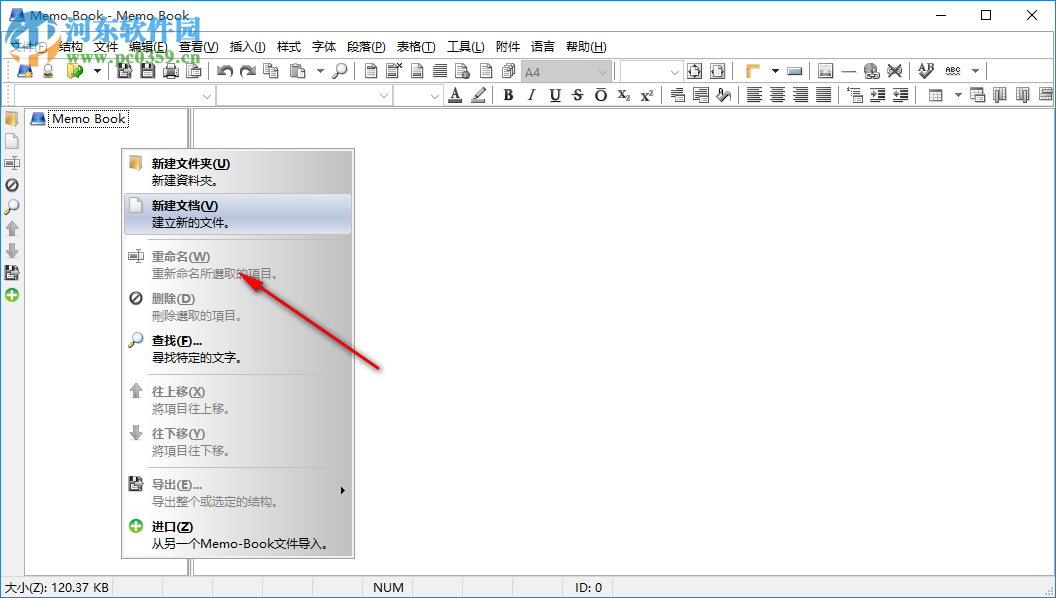Click the ruler icon in the toolbar
This screenshot has height=598, width=1056.
[x=753, y=71]
